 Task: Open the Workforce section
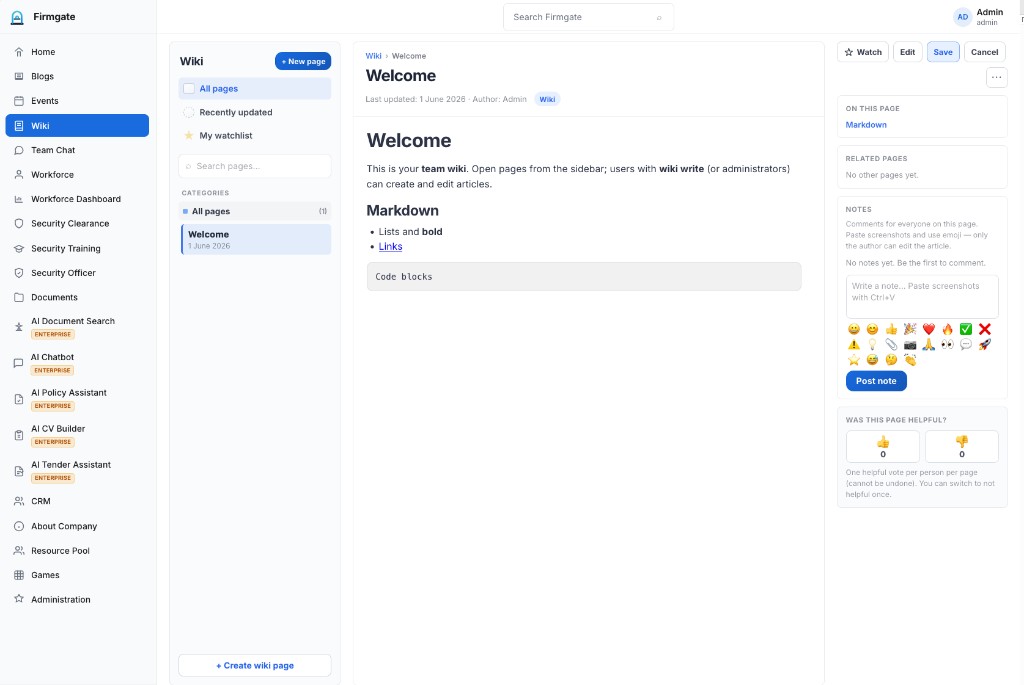tap(77, 175)
